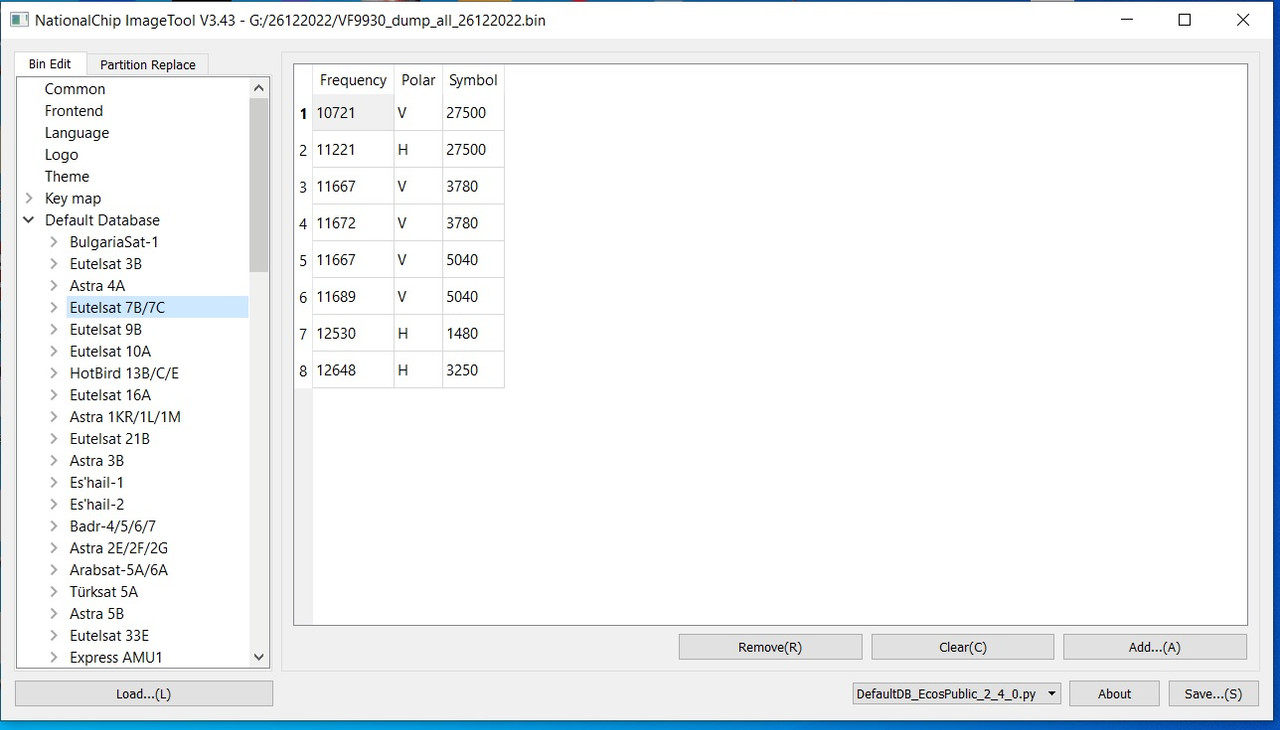Select symbol rate cell 3250

coord(473,371)
